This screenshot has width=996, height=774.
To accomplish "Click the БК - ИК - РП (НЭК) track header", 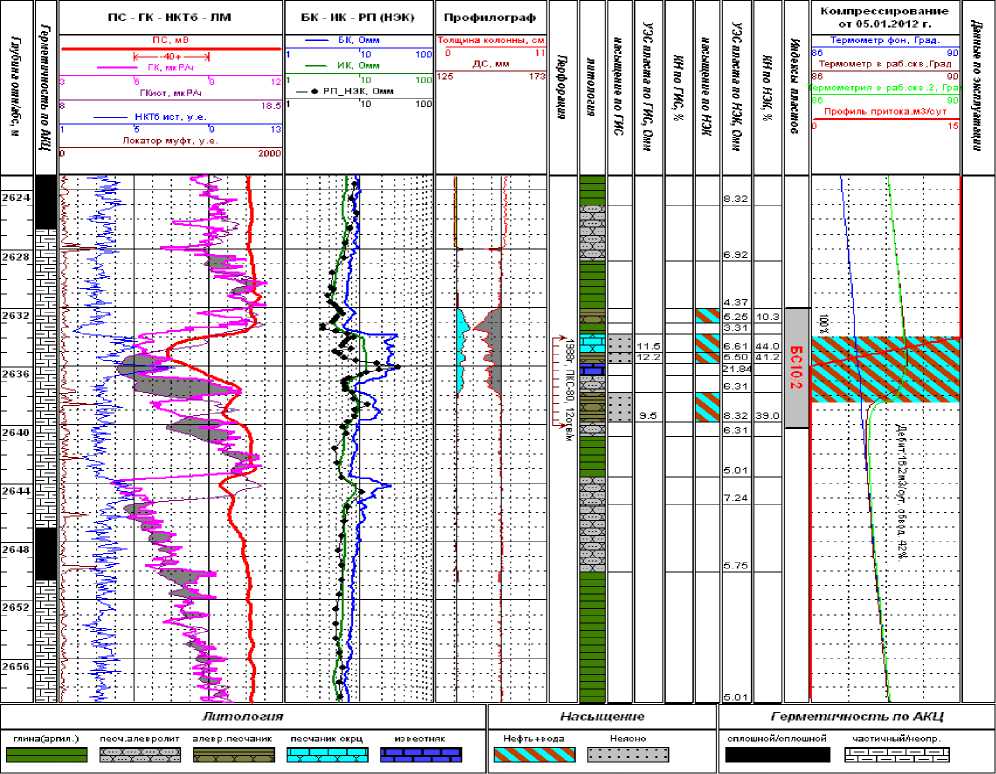I will (x=359, y=18).
